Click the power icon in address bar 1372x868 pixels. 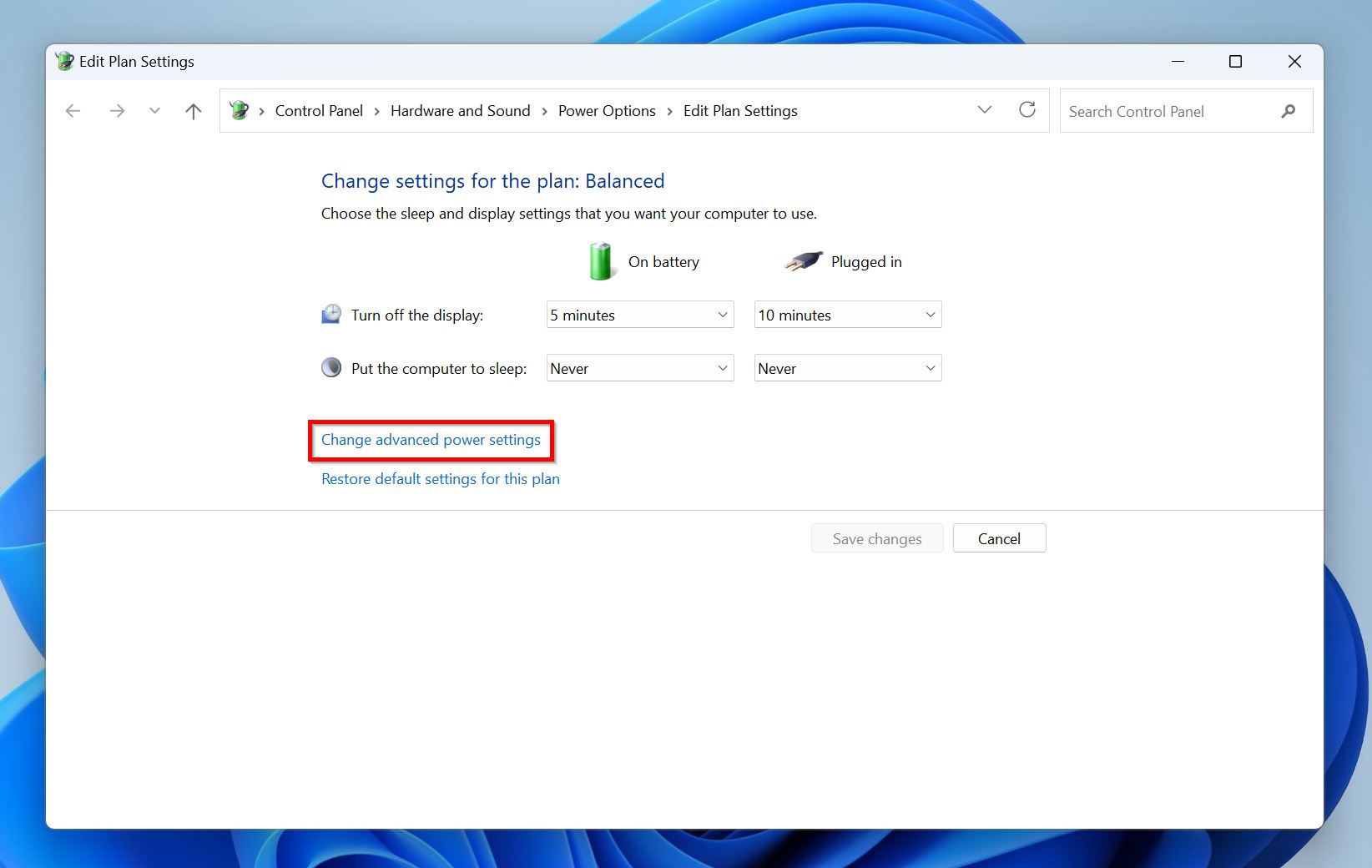240,111
